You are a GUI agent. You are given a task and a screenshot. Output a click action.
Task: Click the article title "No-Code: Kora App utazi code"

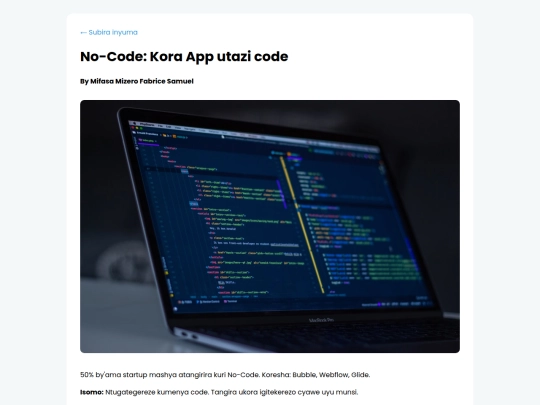184,56
